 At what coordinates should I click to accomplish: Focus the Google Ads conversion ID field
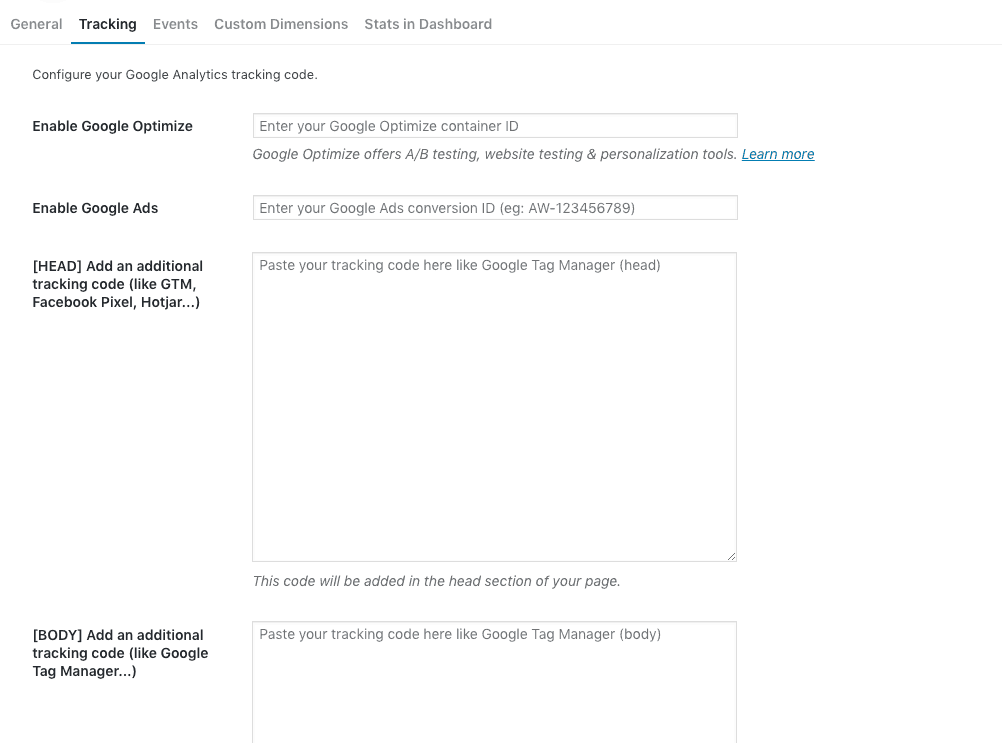[495, 208]
